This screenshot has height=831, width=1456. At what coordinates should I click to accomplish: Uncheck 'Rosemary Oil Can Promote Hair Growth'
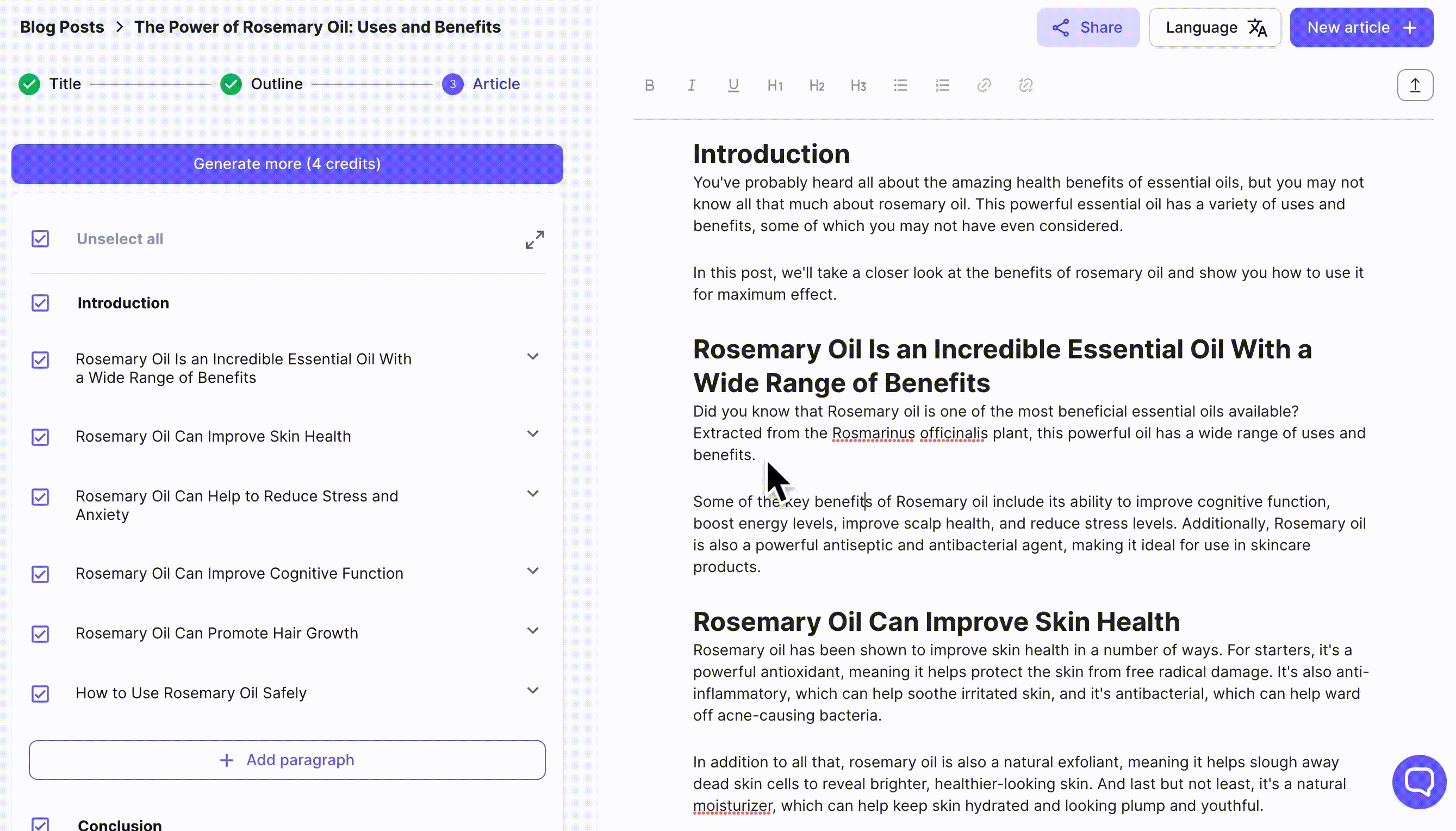click(41, 634)
